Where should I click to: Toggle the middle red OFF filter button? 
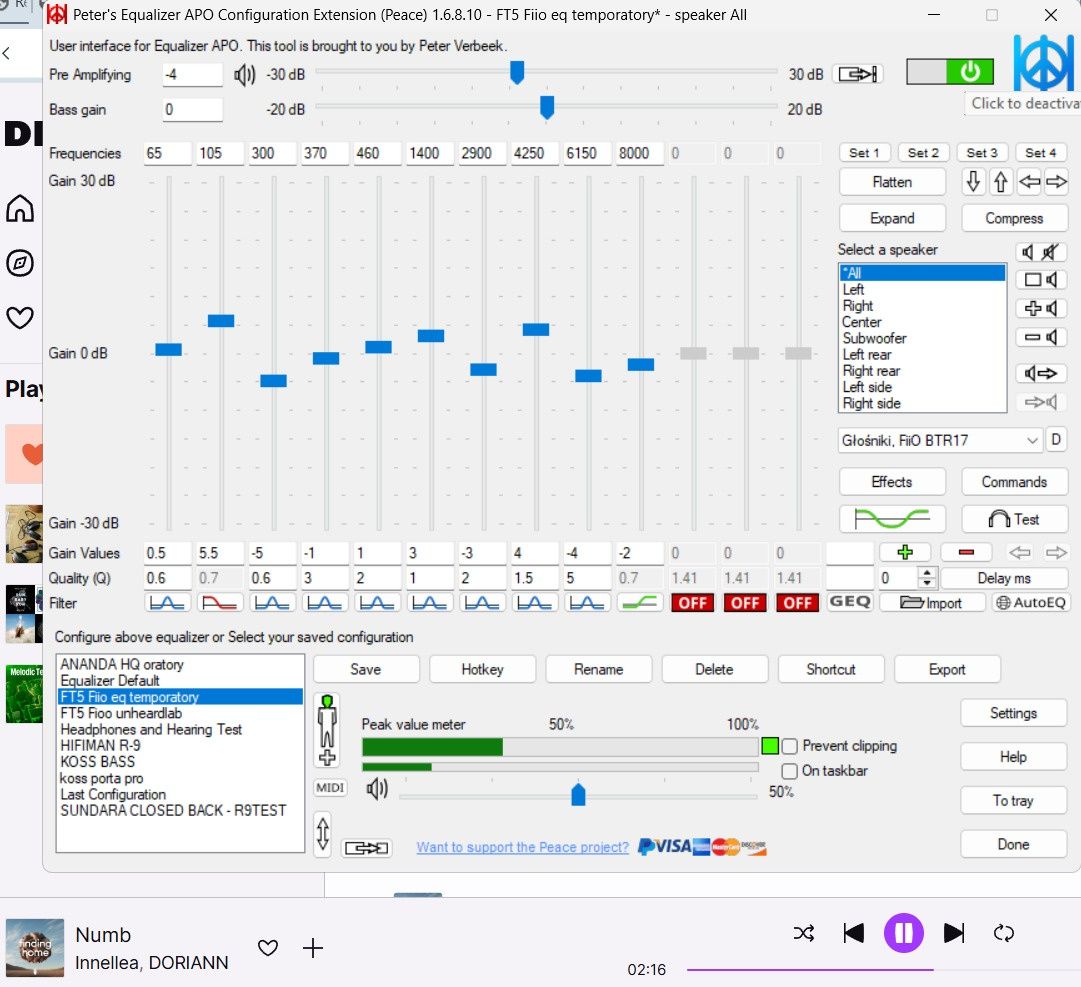(745, 603)
